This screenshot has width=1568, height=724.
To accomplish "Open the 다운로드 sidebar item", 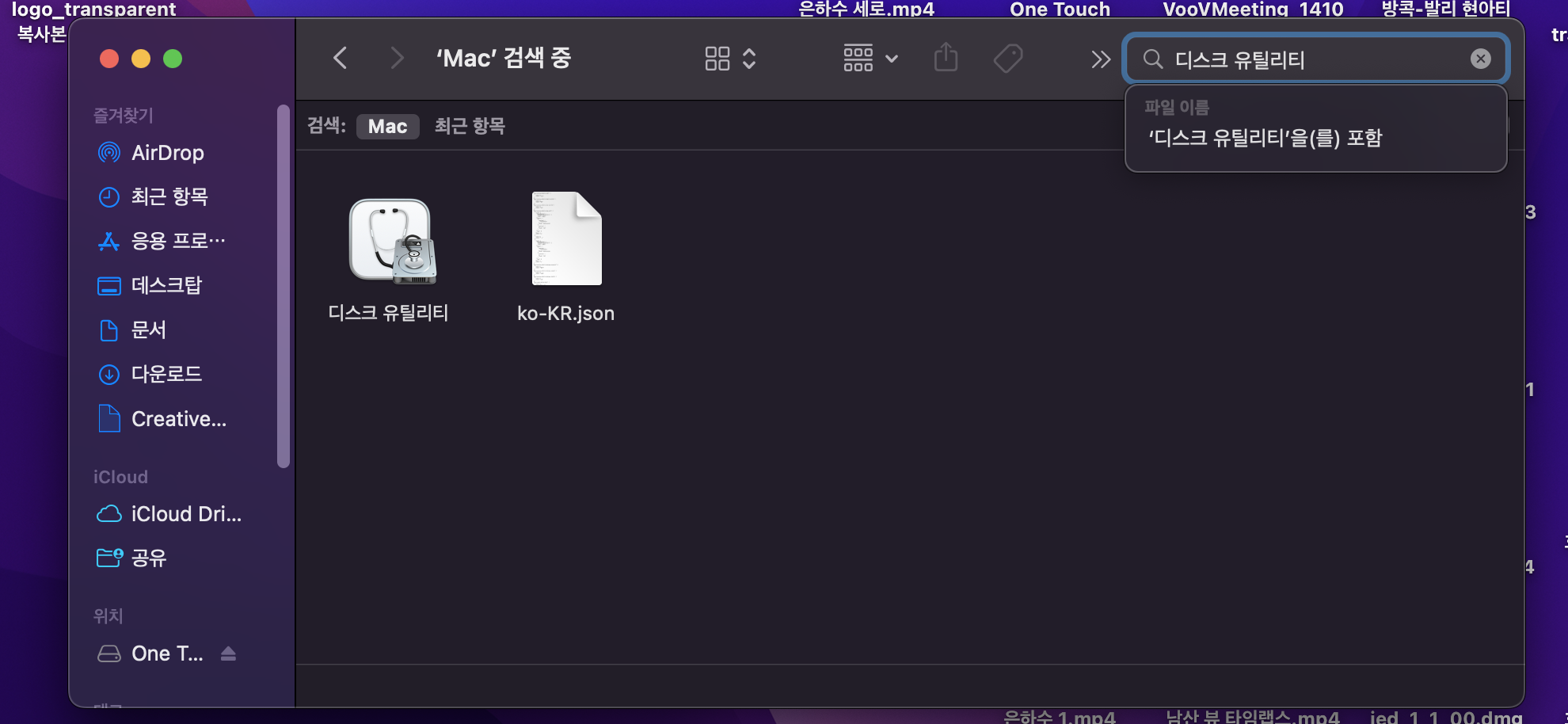I will (x=166, y=374).
